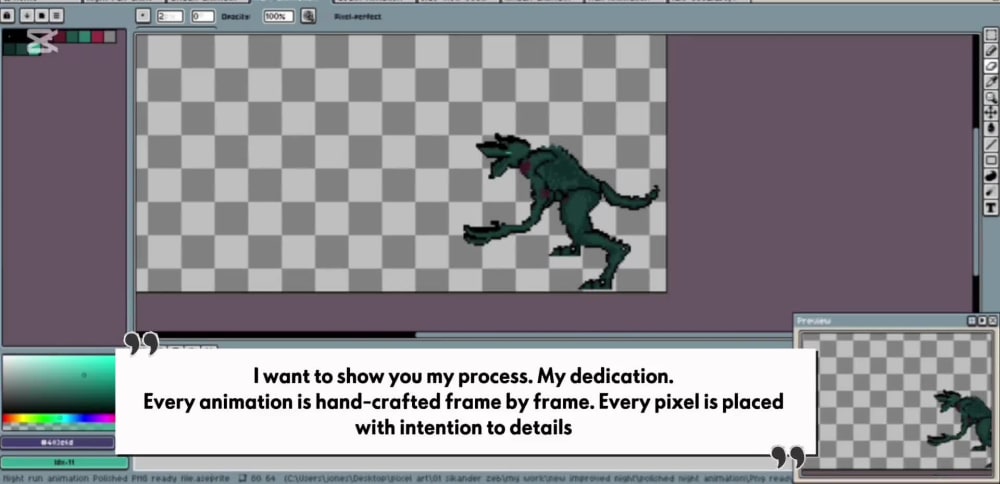Click the file path in status bar
The width and height of the screenshot is (1000, 484).
(537, 478)
